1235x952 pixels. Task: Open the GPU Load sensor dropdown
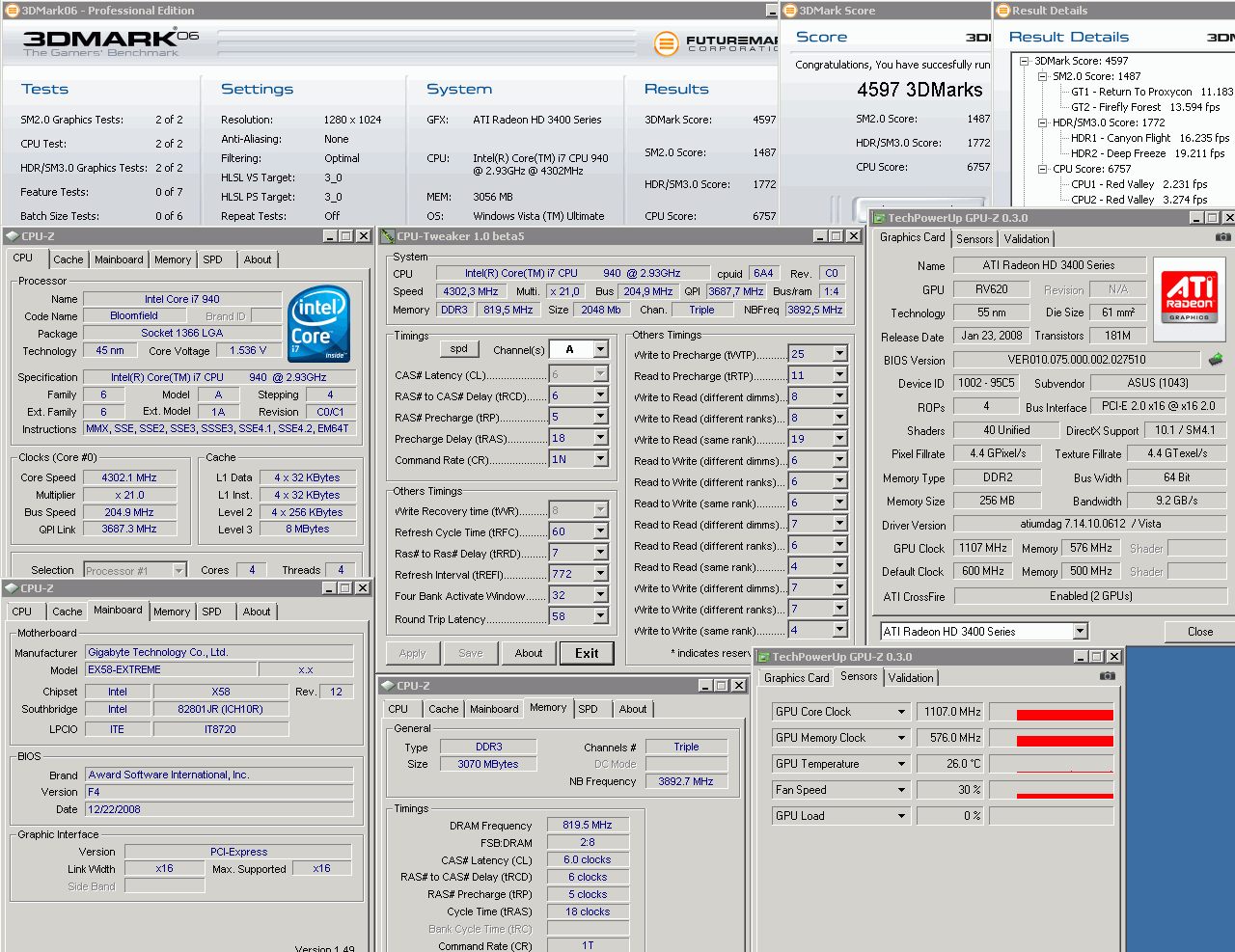pyautogui.click(x=902, y=816)
